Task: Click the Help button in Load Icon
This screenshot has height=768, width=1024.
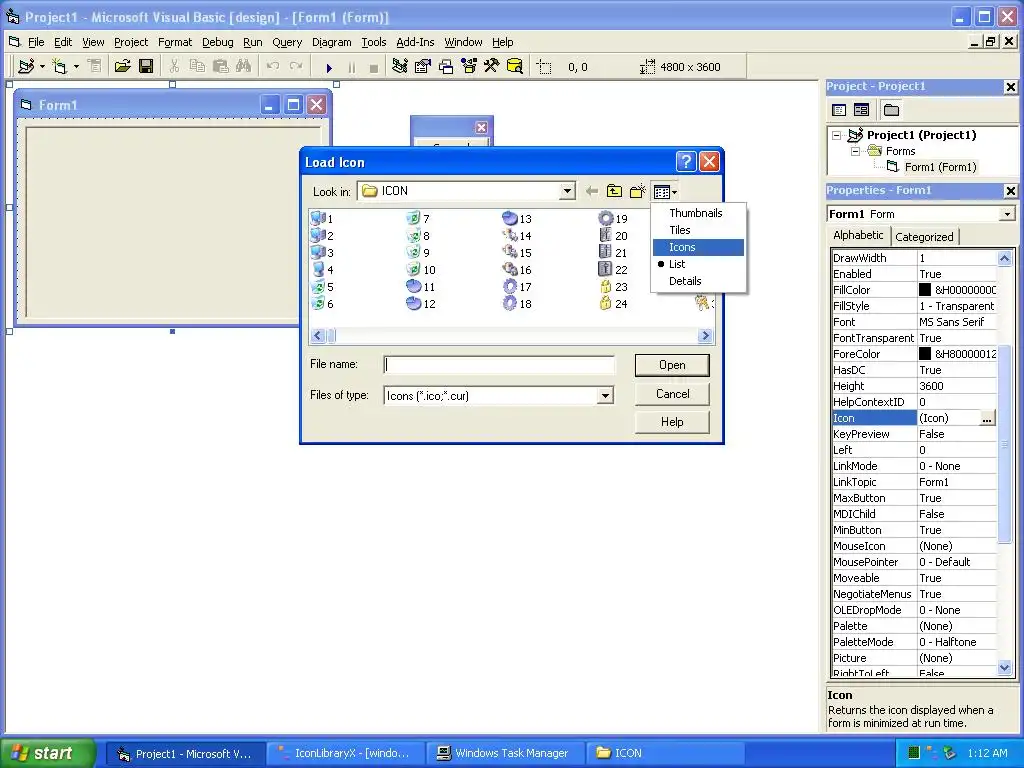Action: [672, 422]
